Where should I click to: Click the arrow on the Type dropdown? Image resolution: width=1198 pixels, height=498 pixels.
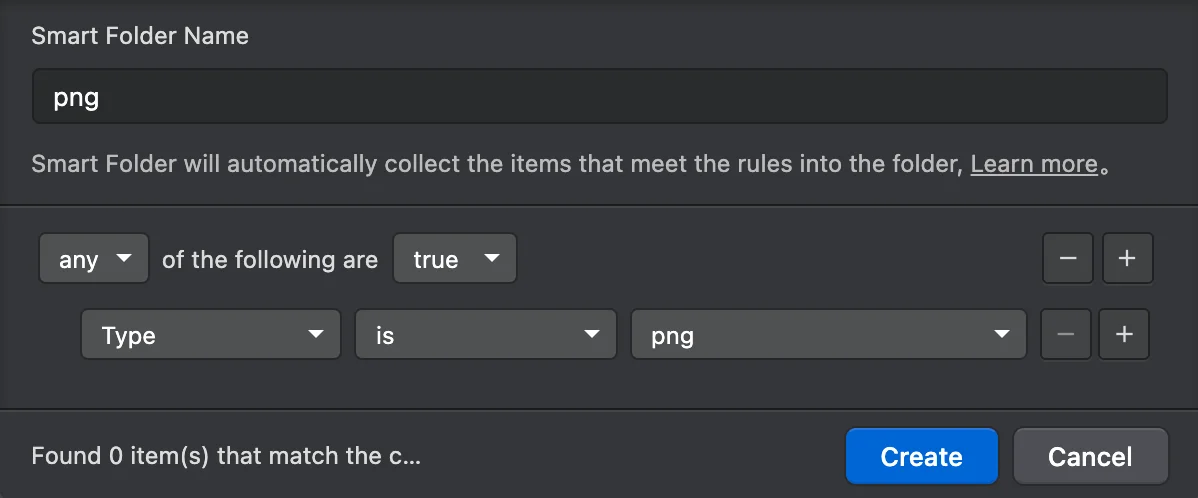tap(315, 335)
